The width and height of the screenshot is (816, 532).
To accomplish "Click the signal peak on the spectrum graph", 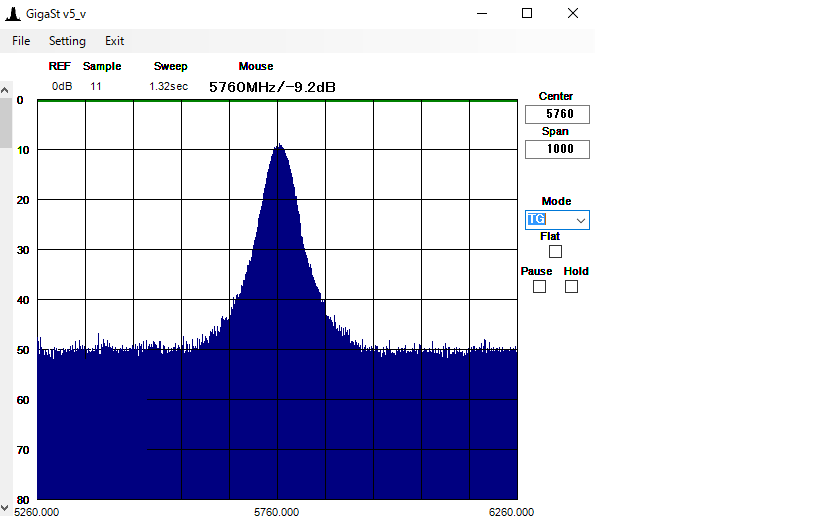I will (x=279, y=146).
